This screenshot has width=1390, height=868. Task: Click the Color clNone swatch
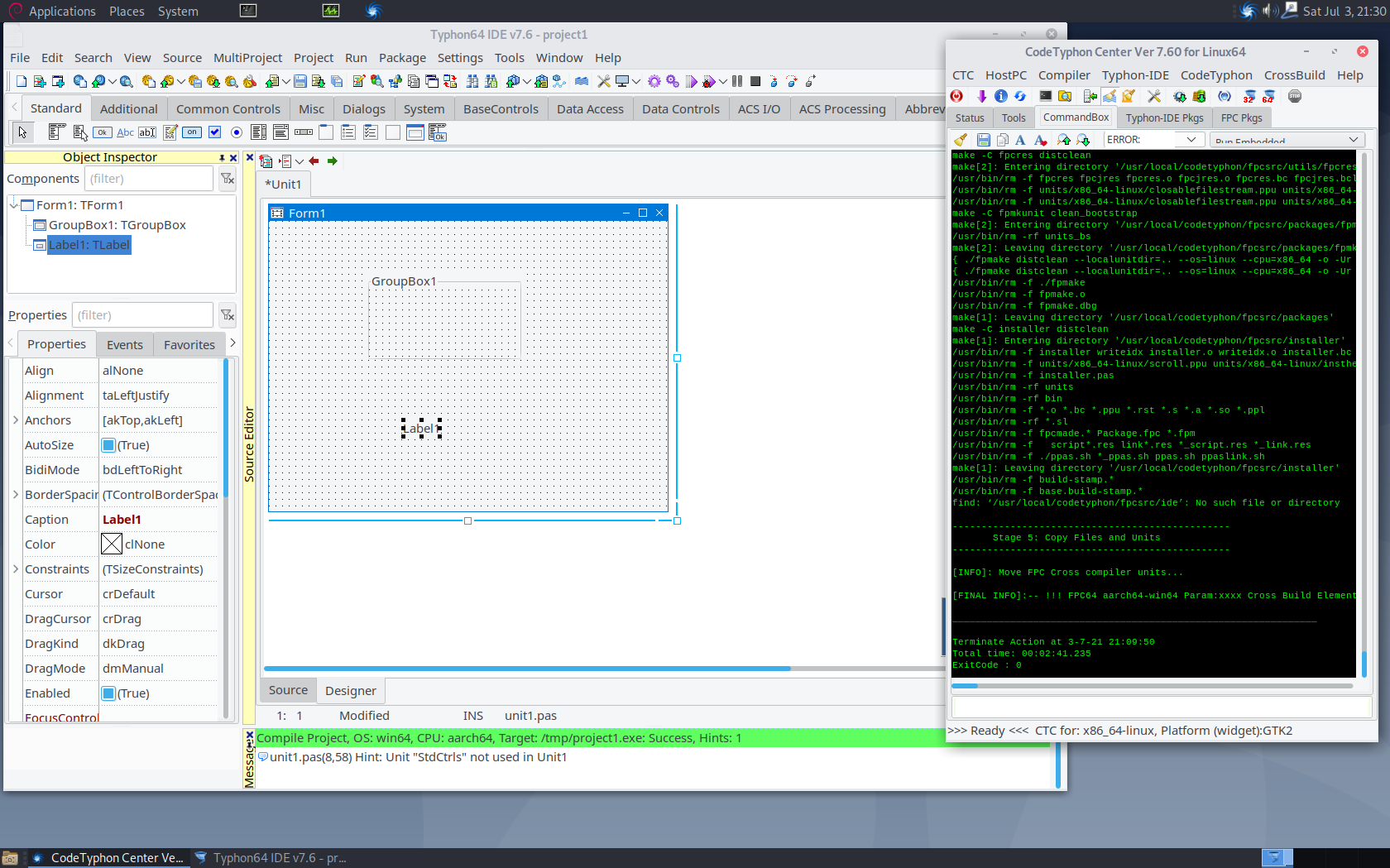pos(112,544)
